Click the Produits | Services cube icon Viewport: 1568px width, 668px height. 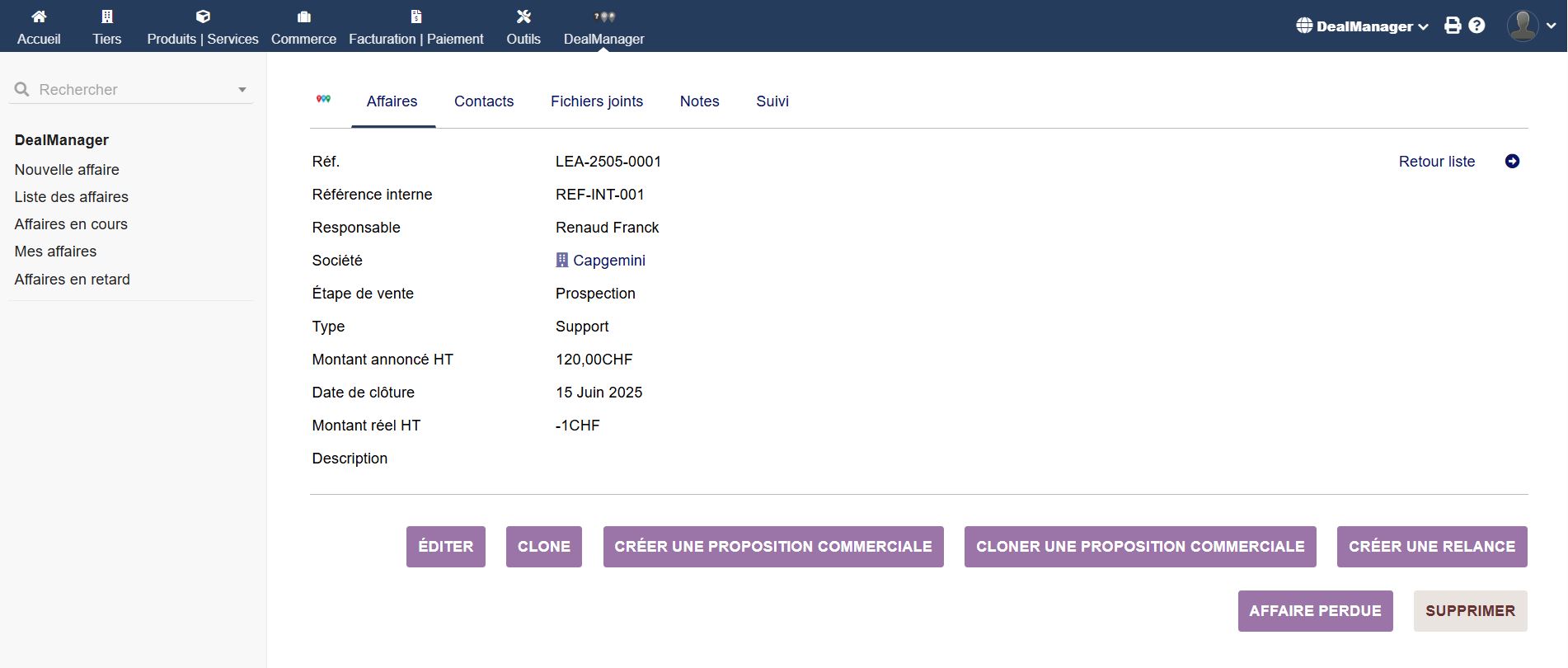pos(203,16)
